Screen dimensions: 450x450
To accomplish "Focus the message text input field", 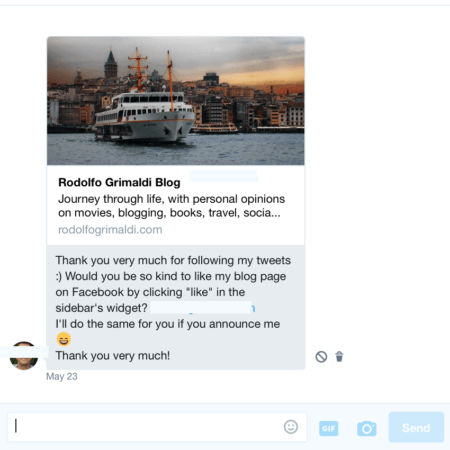I will pos(157,427).
